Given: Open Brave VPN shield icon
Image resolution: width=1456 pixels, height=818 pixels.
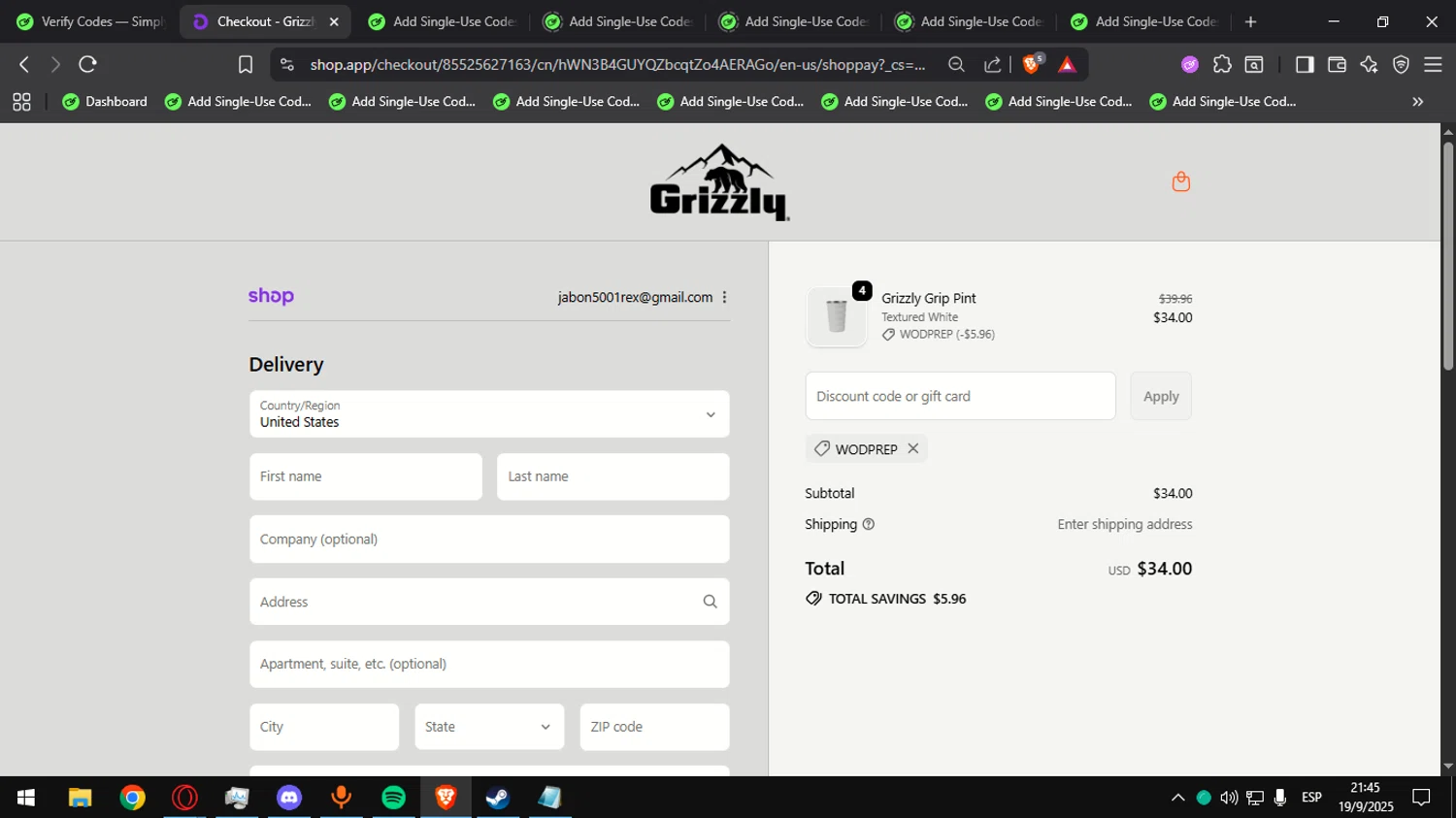Looking at the screenshot, I should pos(1401,64).
